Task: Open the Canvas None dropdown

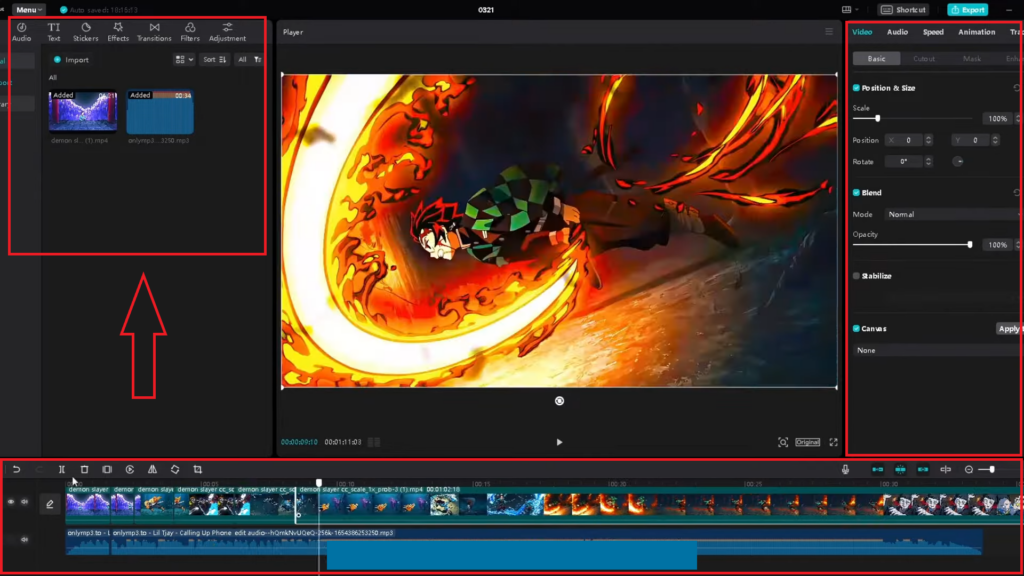Action: point(935,350)
